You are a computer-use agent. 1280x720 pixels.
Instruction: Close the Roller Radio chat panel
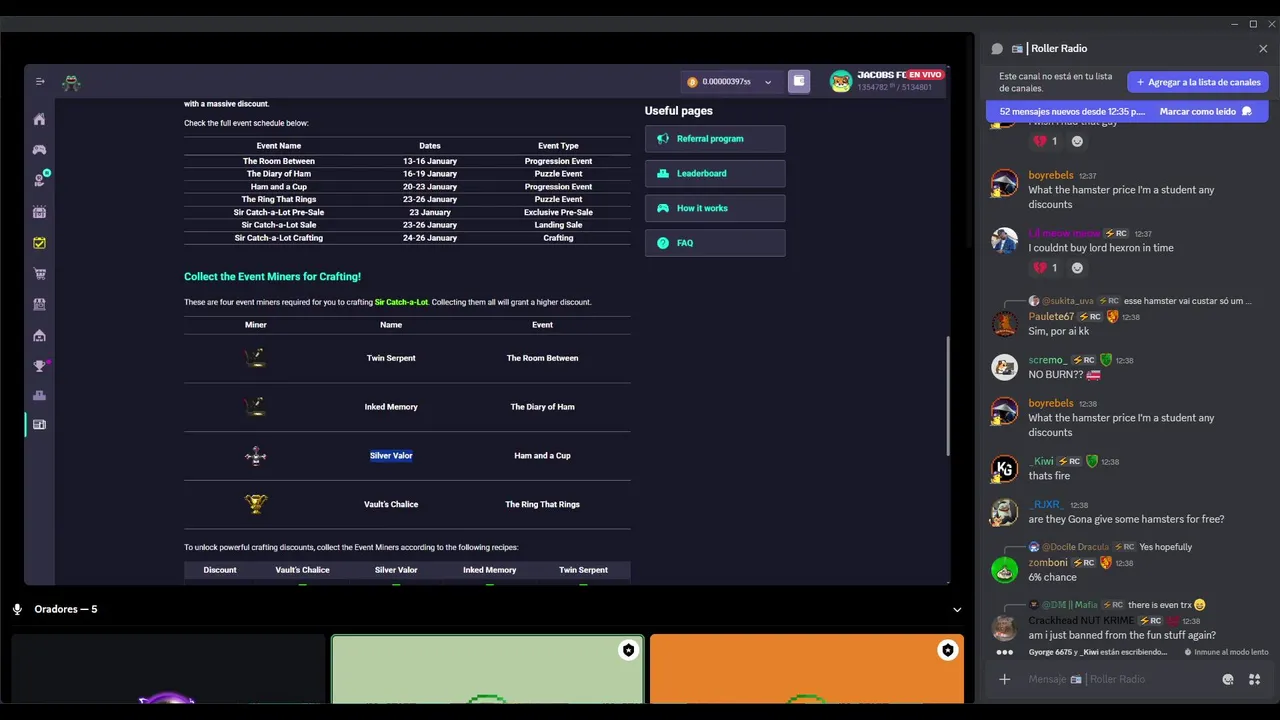coord(1263,48)
